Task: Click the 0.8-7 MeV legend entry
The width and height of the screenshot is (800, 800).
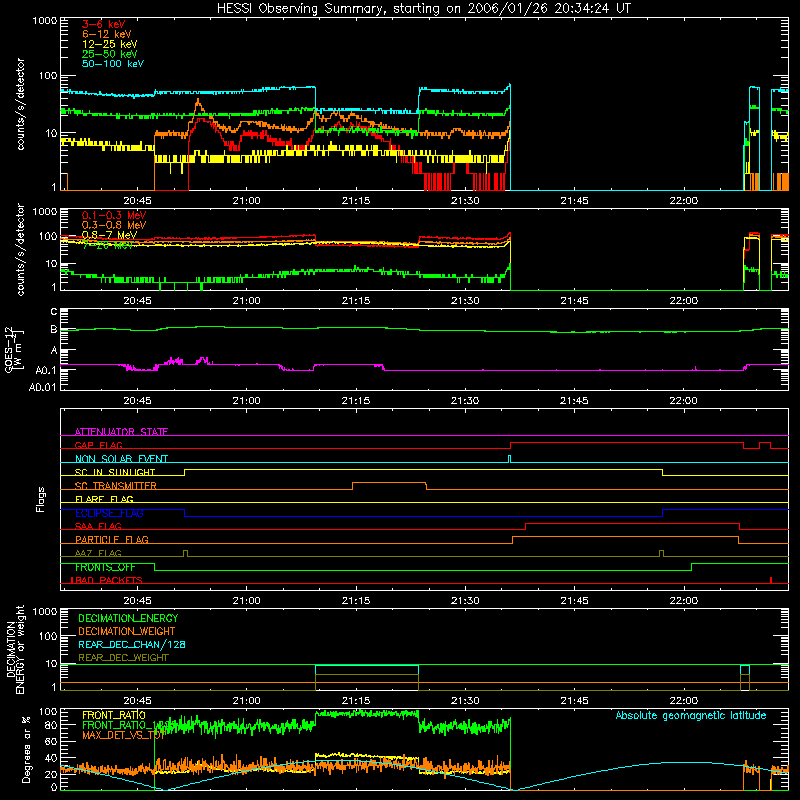Action: (109, 235)
